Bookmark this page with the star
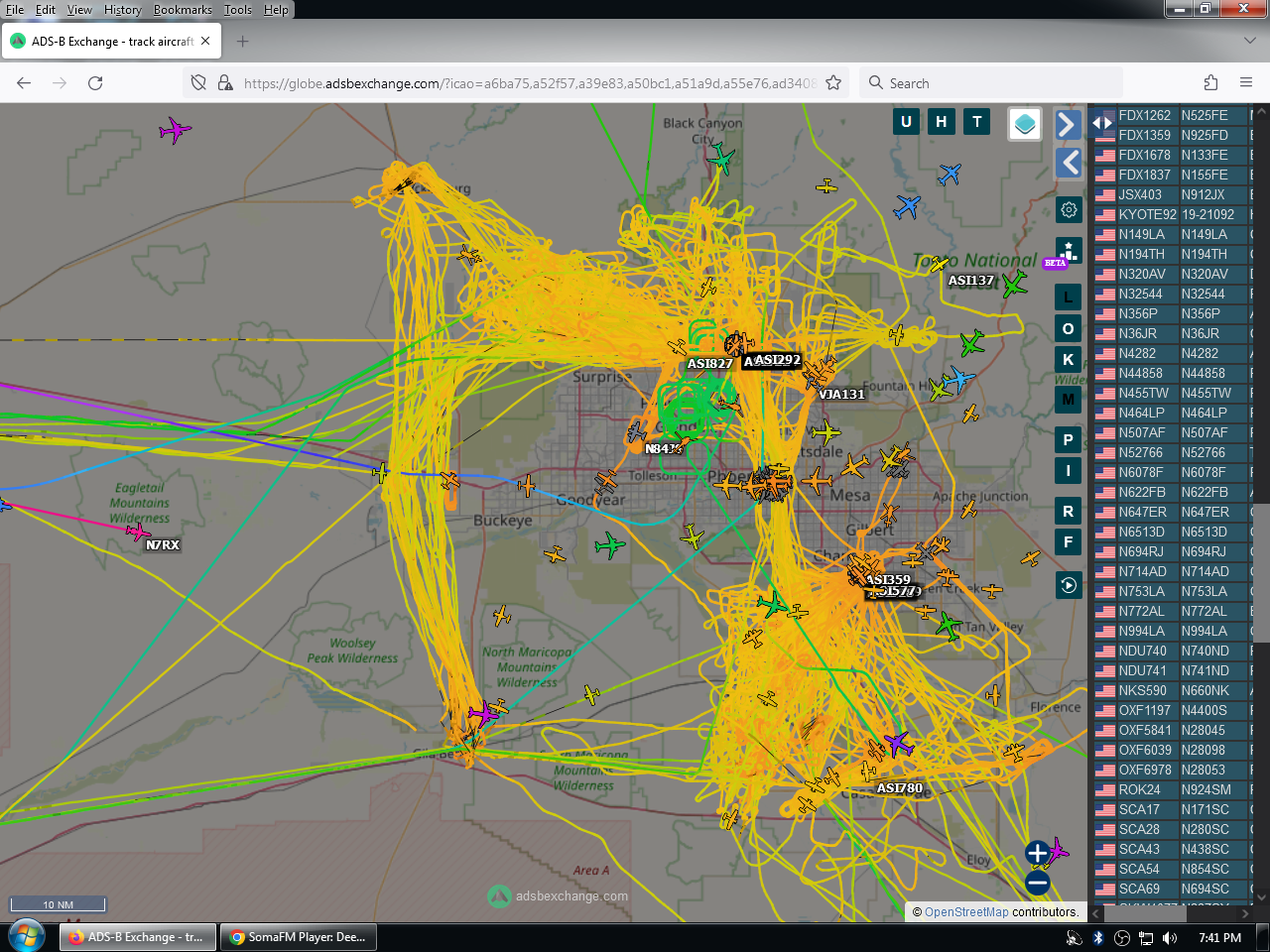 833,83
